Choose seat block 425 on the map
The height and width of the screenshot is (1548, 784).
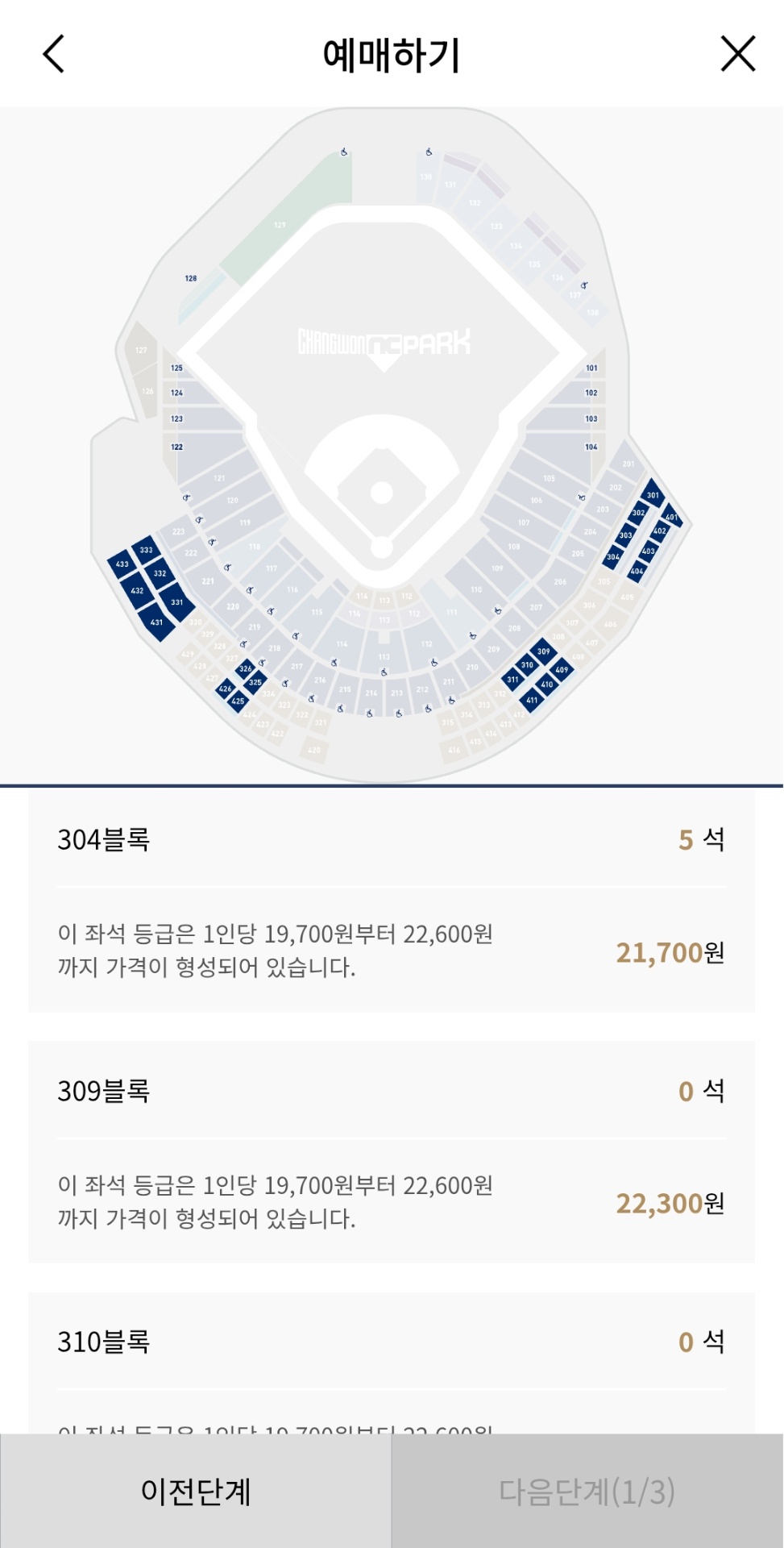238,701
